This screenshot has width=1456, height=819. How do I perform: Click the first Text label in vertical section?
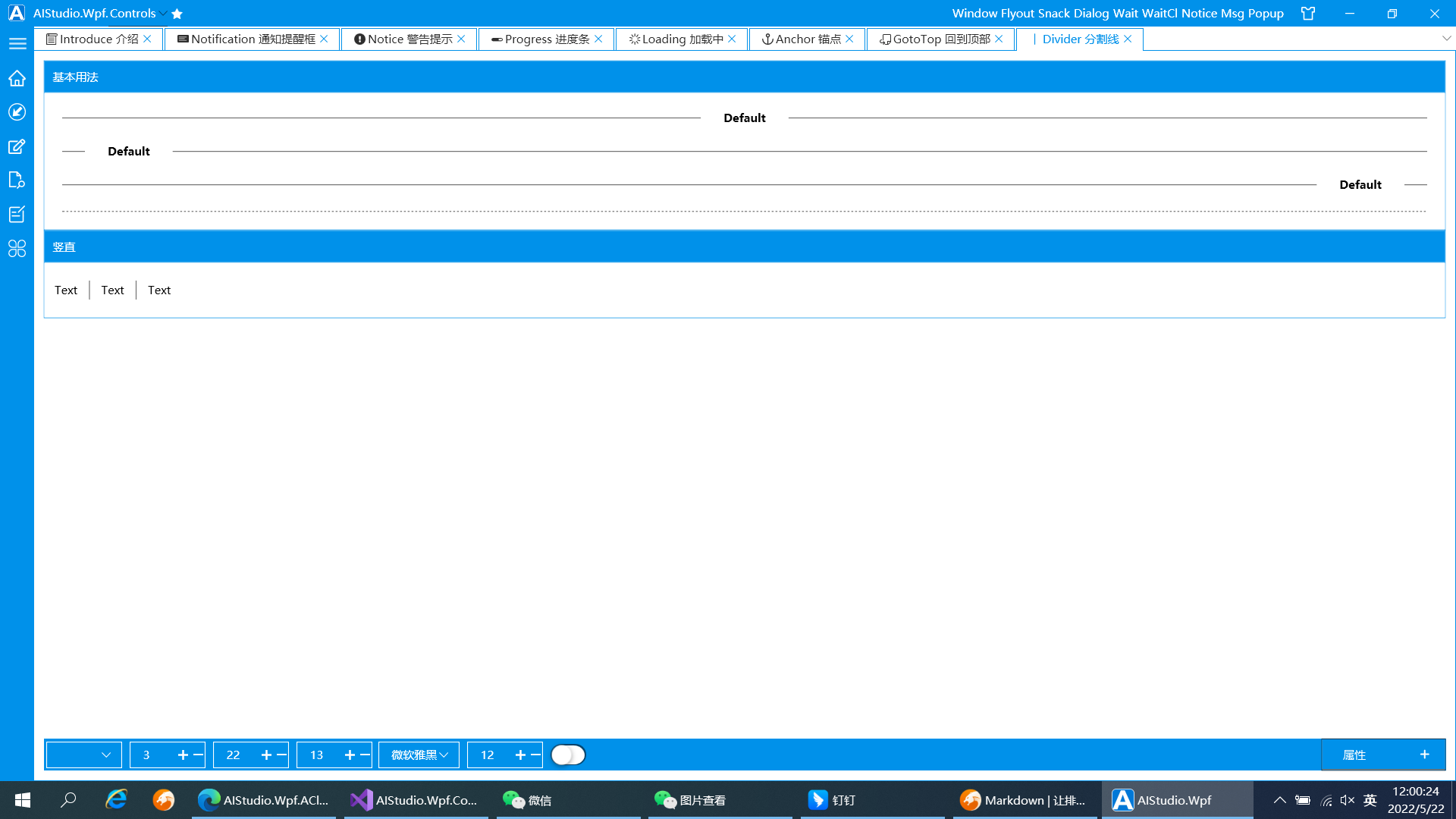66,290
